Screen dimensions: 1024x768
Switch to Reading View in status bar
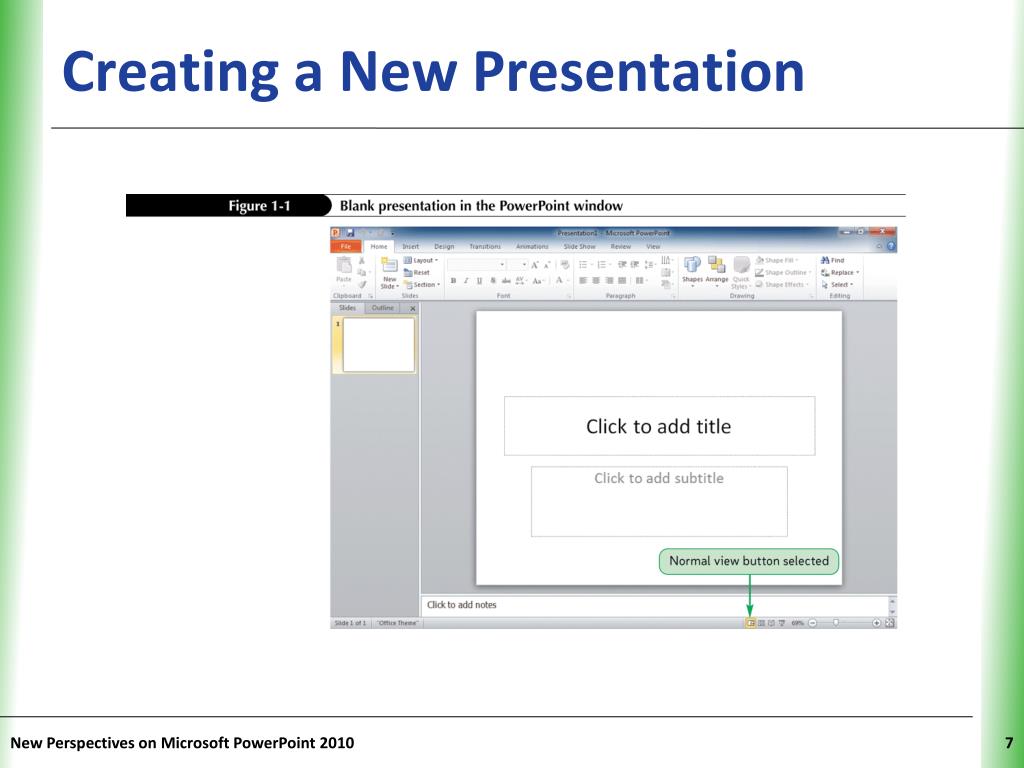tap(771, 623)
